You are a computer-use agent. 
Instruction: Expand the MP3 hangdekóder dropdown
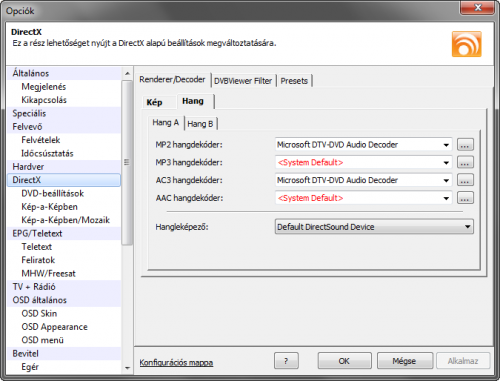pyautogui.click(x=446, y=162)
